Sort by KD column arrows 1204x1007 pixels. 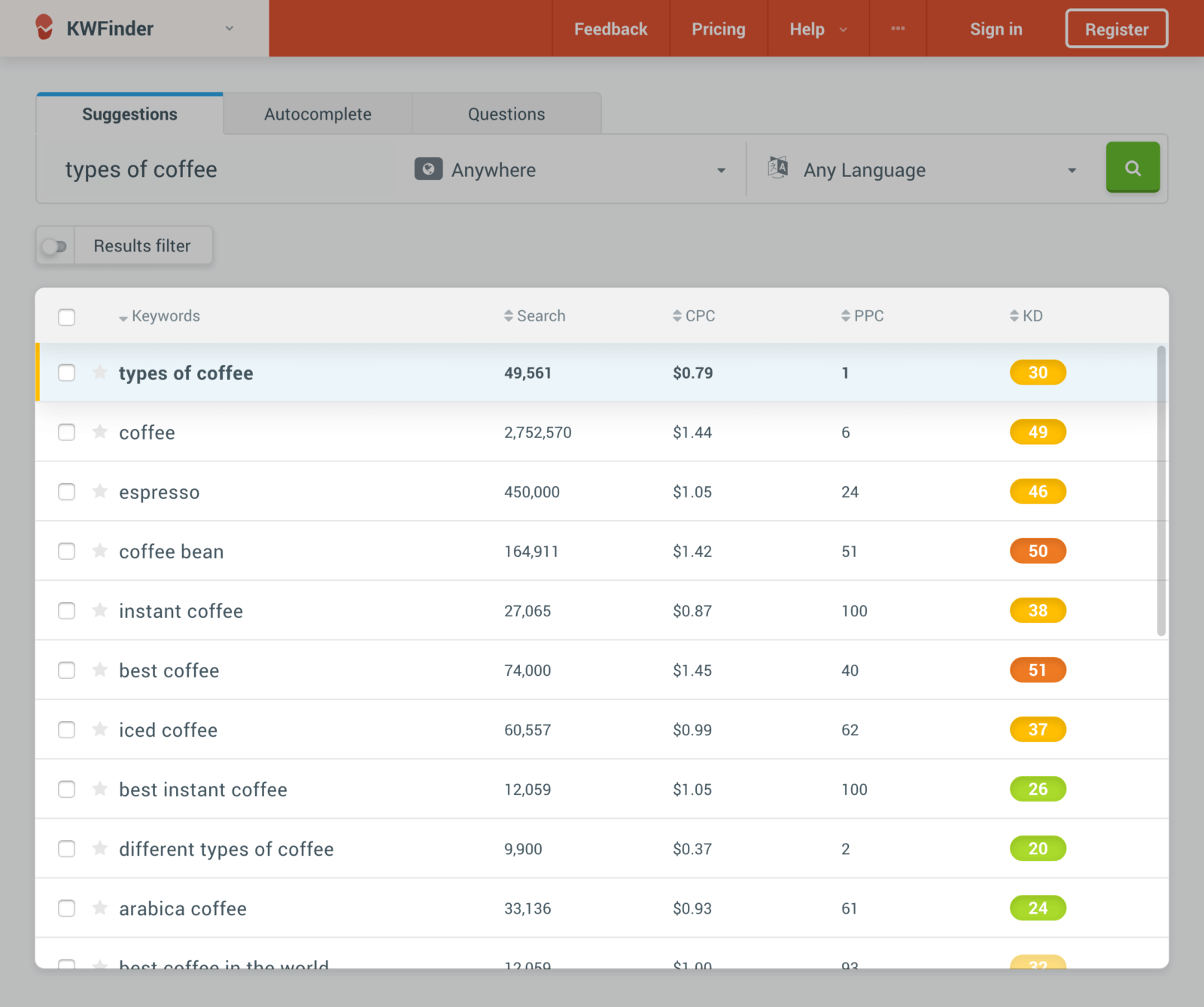(1014, 316)
